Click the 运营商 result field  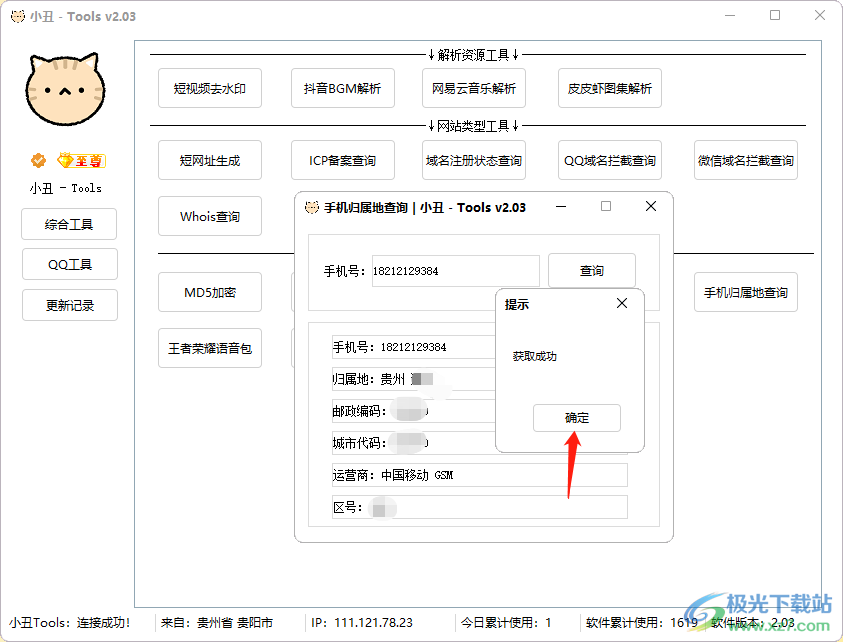(480, 475)
